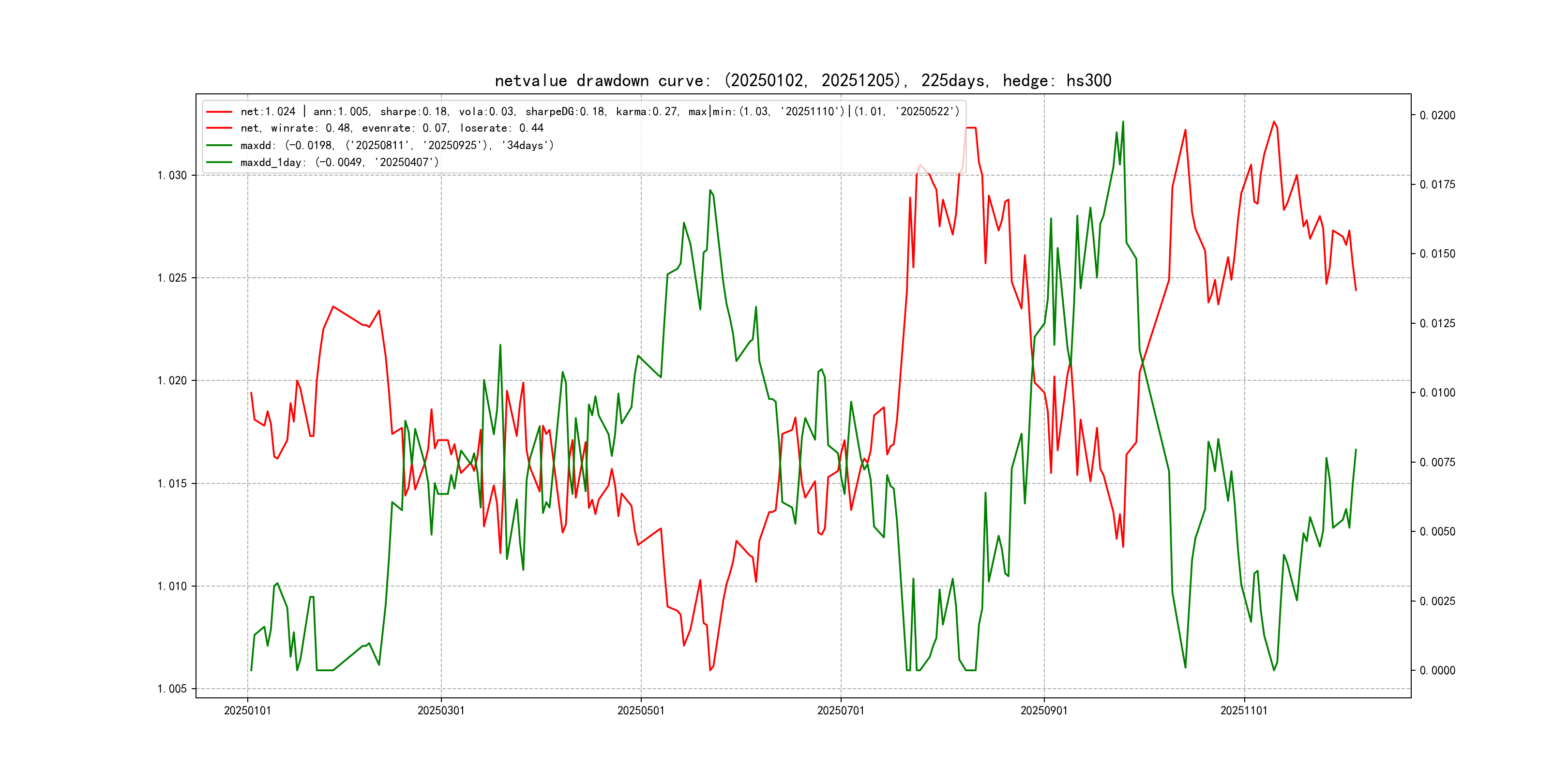Click the 20250301 x-axis date label
Image resolution: width=1568 pixels, height=784 pixels.
click(x=441, y=710)
